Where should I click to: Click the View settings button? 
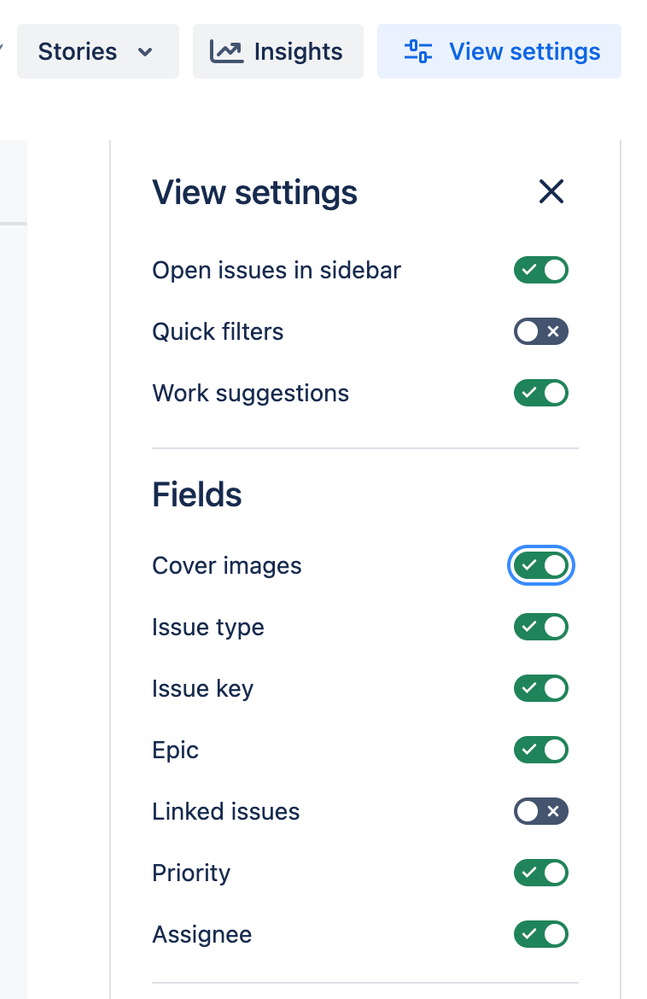click(499, 52)
